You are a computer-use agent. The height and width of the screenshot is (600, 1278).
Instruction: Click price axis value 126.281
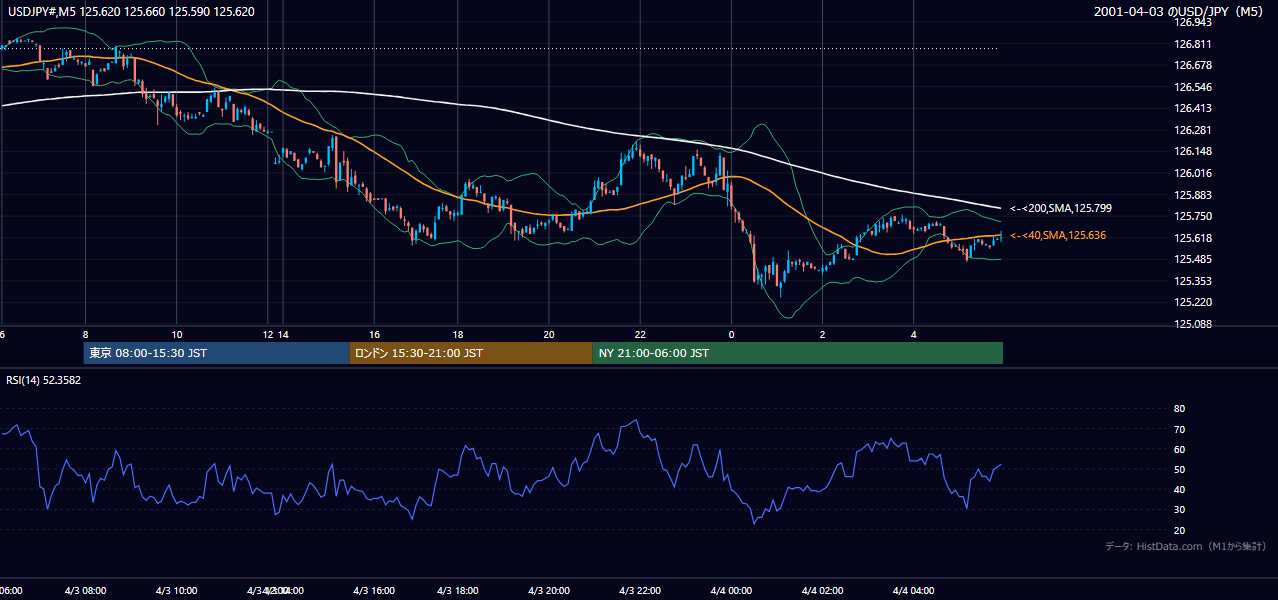point(1193,130)
